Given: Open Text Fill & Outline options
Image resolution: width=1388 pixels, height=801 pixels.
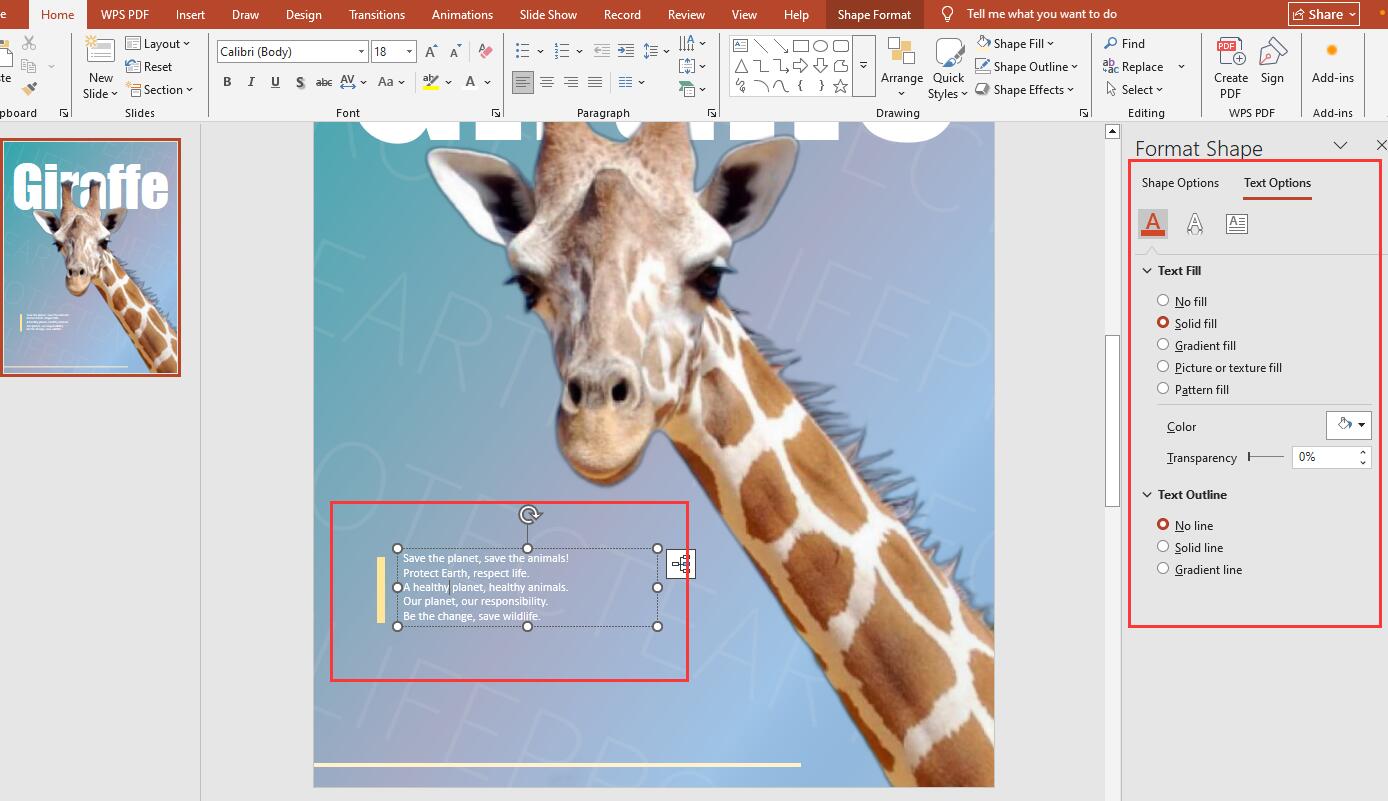Looking at the screenshot, I should pos(1153,223).
